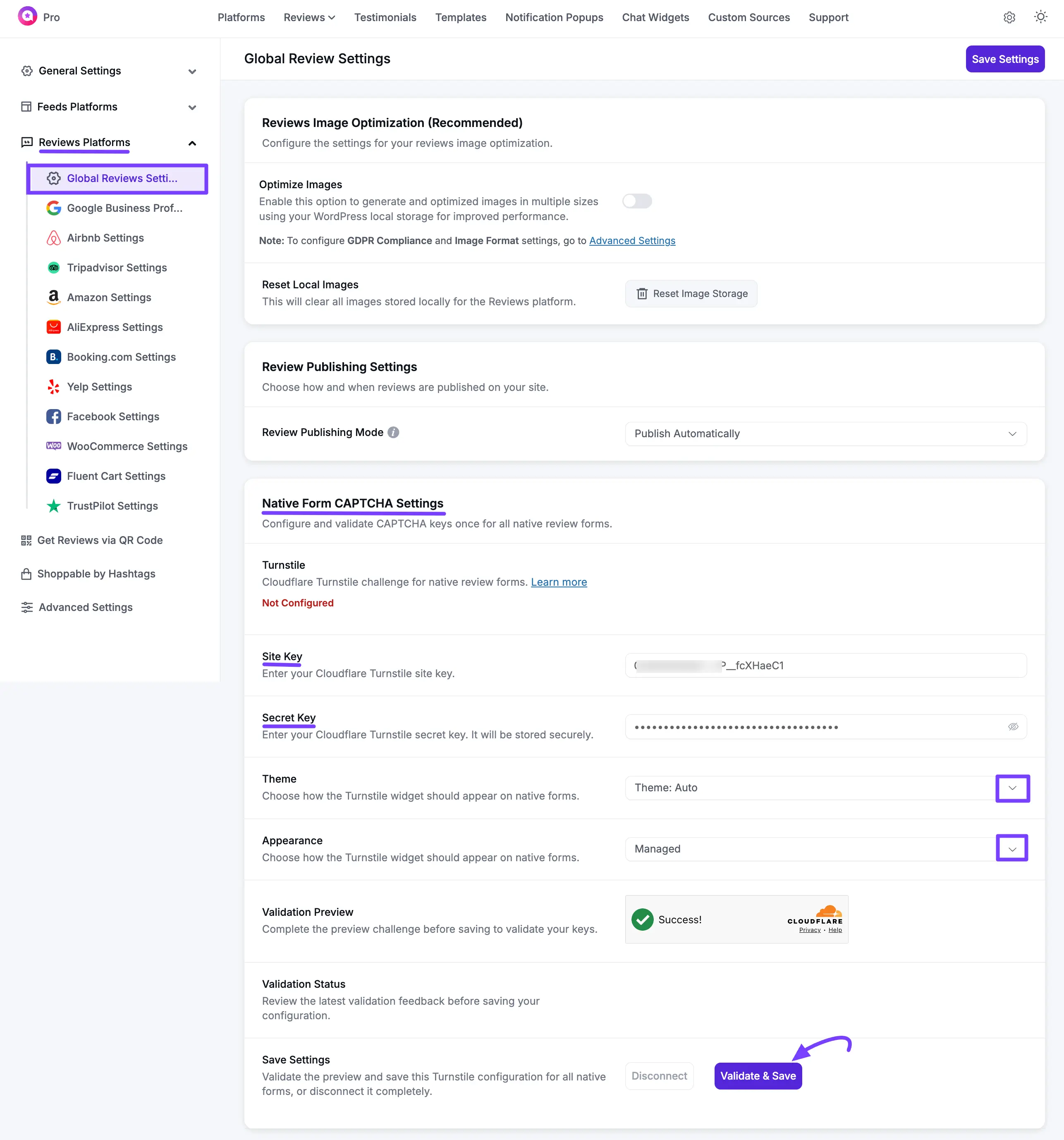Open the Learn more link for Turnstile
Viewport: 1064px width, 1140px height.
(x=559, y=582)
